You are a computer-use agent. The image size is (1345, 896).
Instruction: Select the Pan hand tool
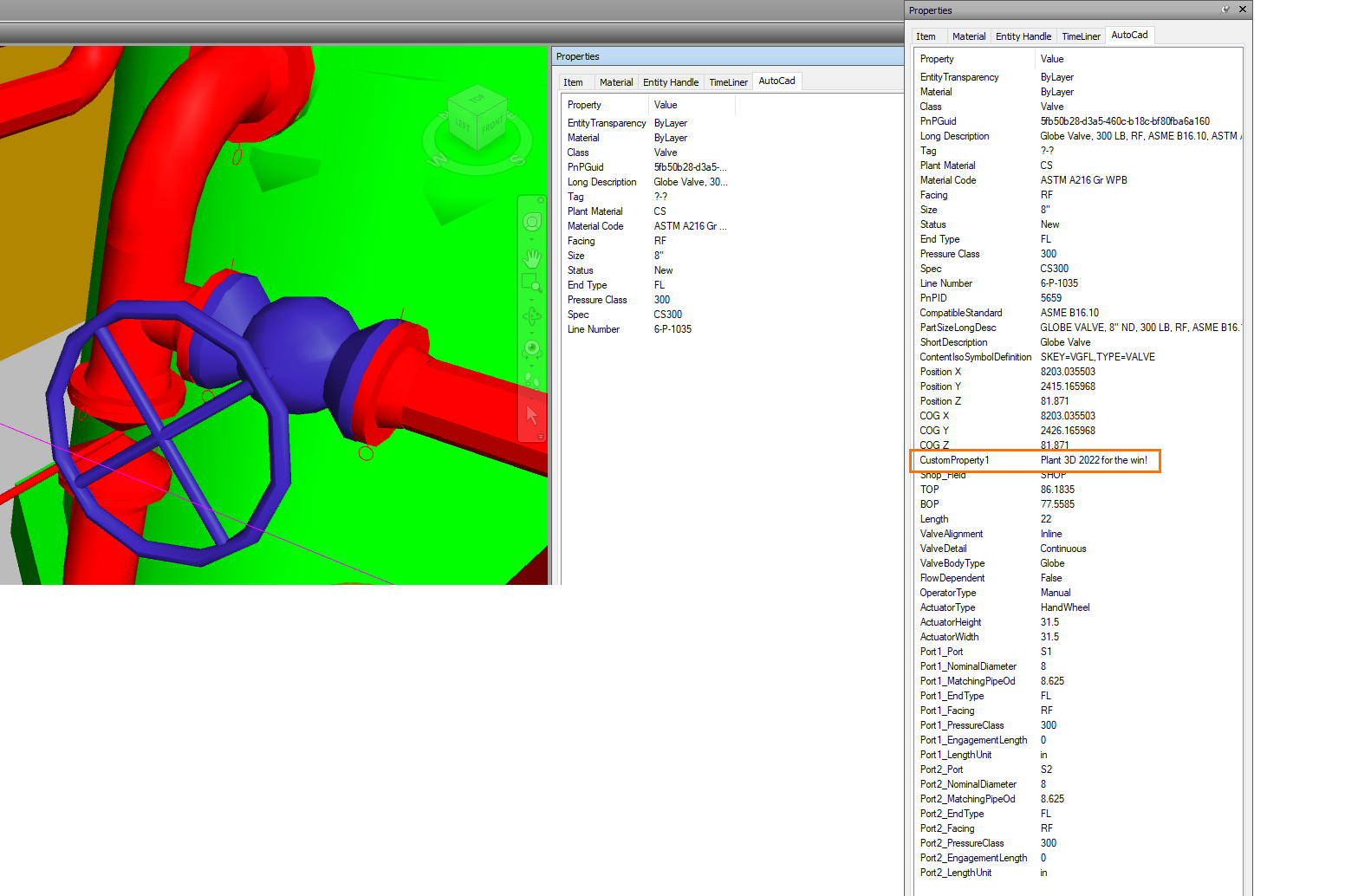tap(532, 257)
